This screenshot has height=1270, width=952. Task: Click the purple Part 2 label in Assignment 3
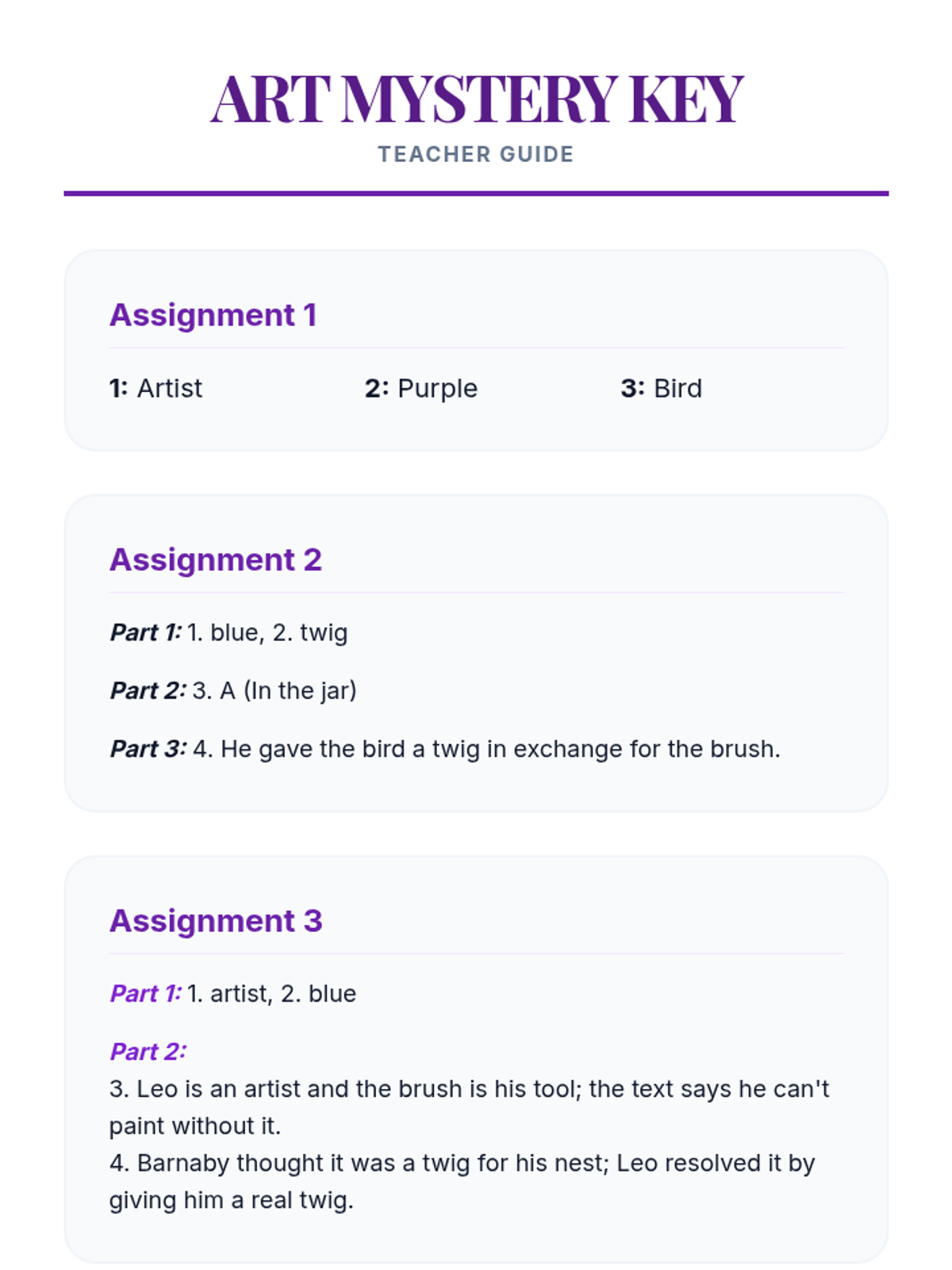point(148,1052)
